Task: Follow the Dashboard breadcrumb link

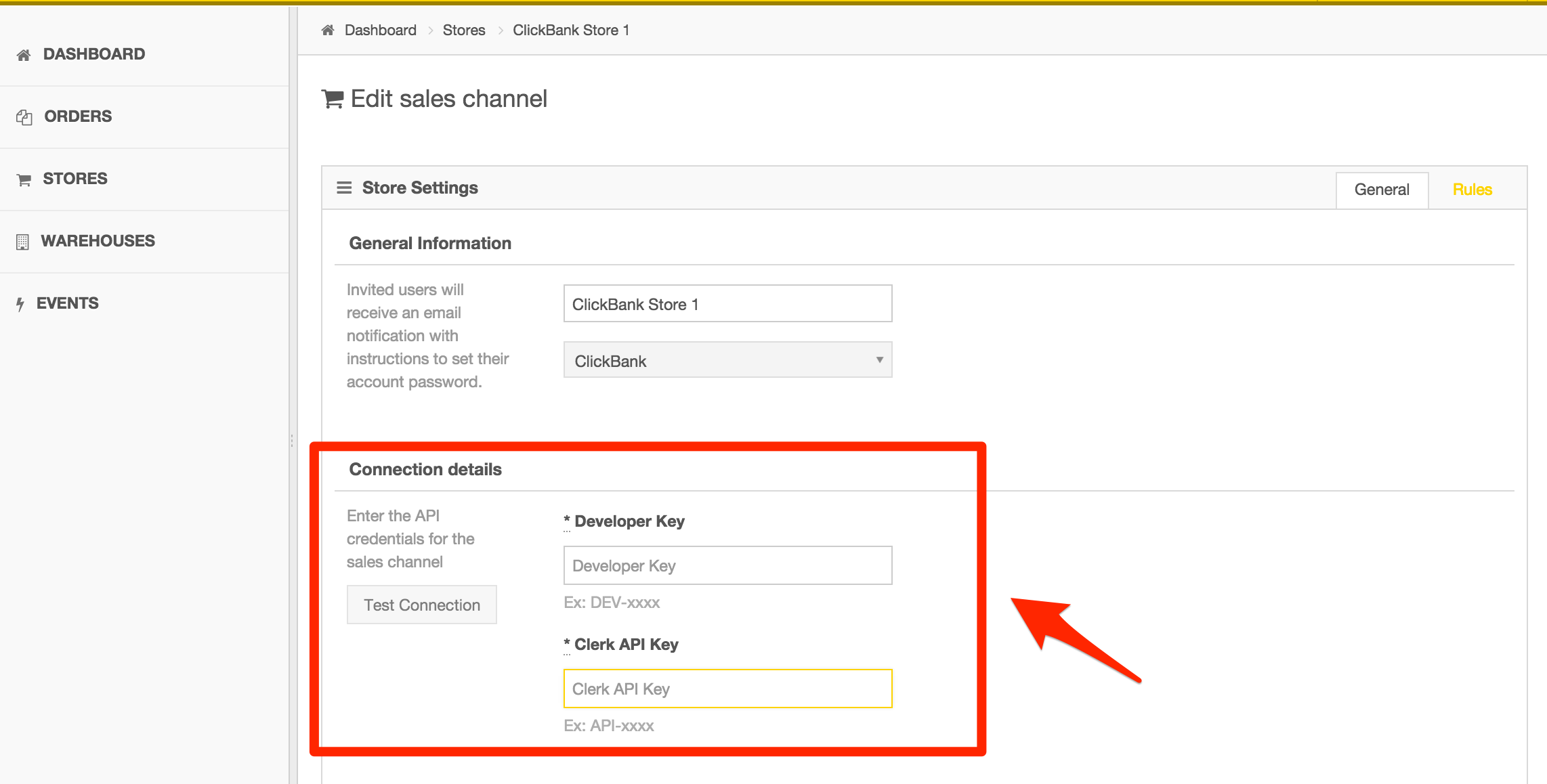Action: (x=381, y=30)
